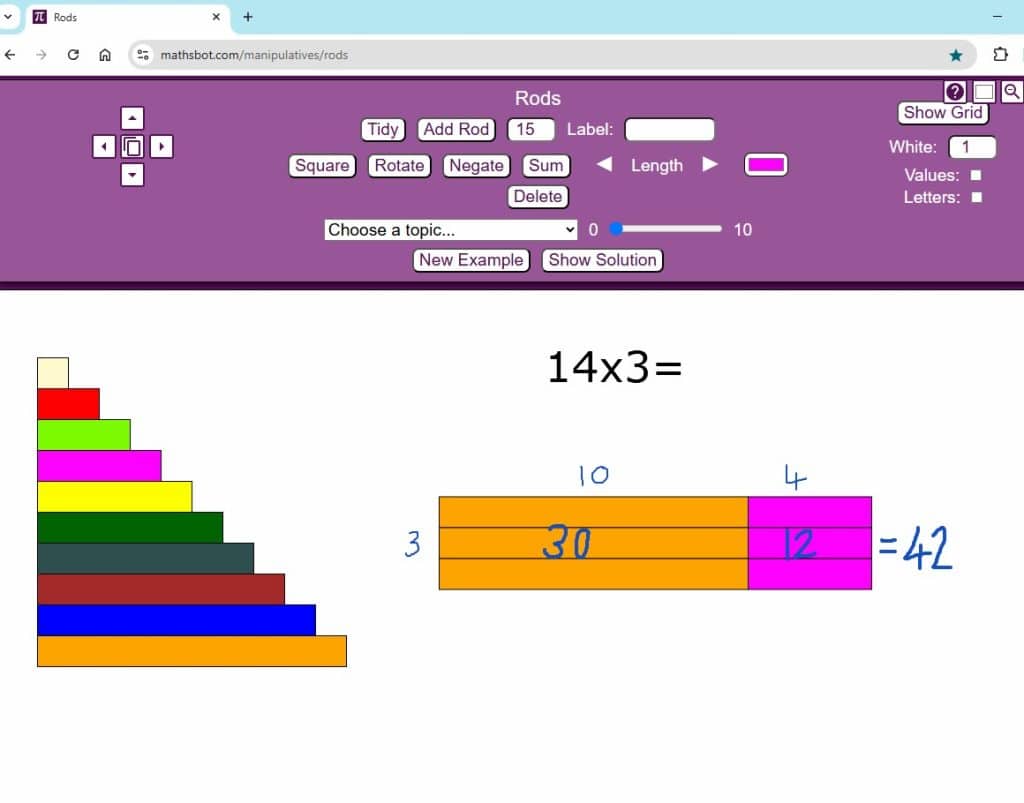Viewport: 1024px width, 803px height.
Task: Click the down arrow on the movement pad
Action: [x=133, y=175]
